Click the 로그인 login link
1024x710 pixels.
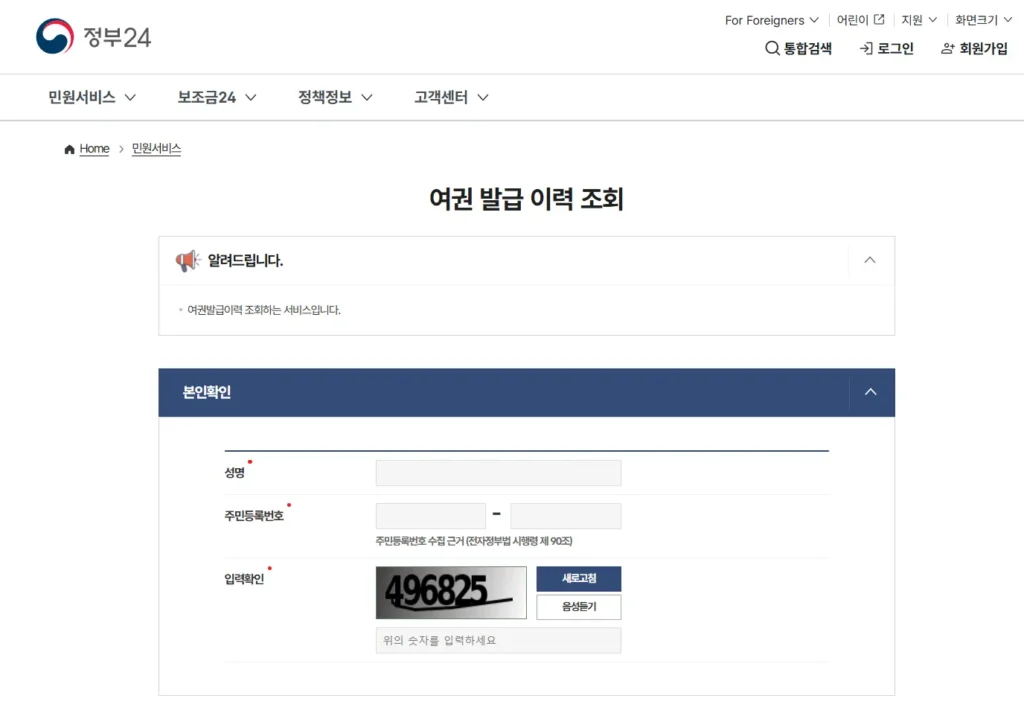click(886, 48)
